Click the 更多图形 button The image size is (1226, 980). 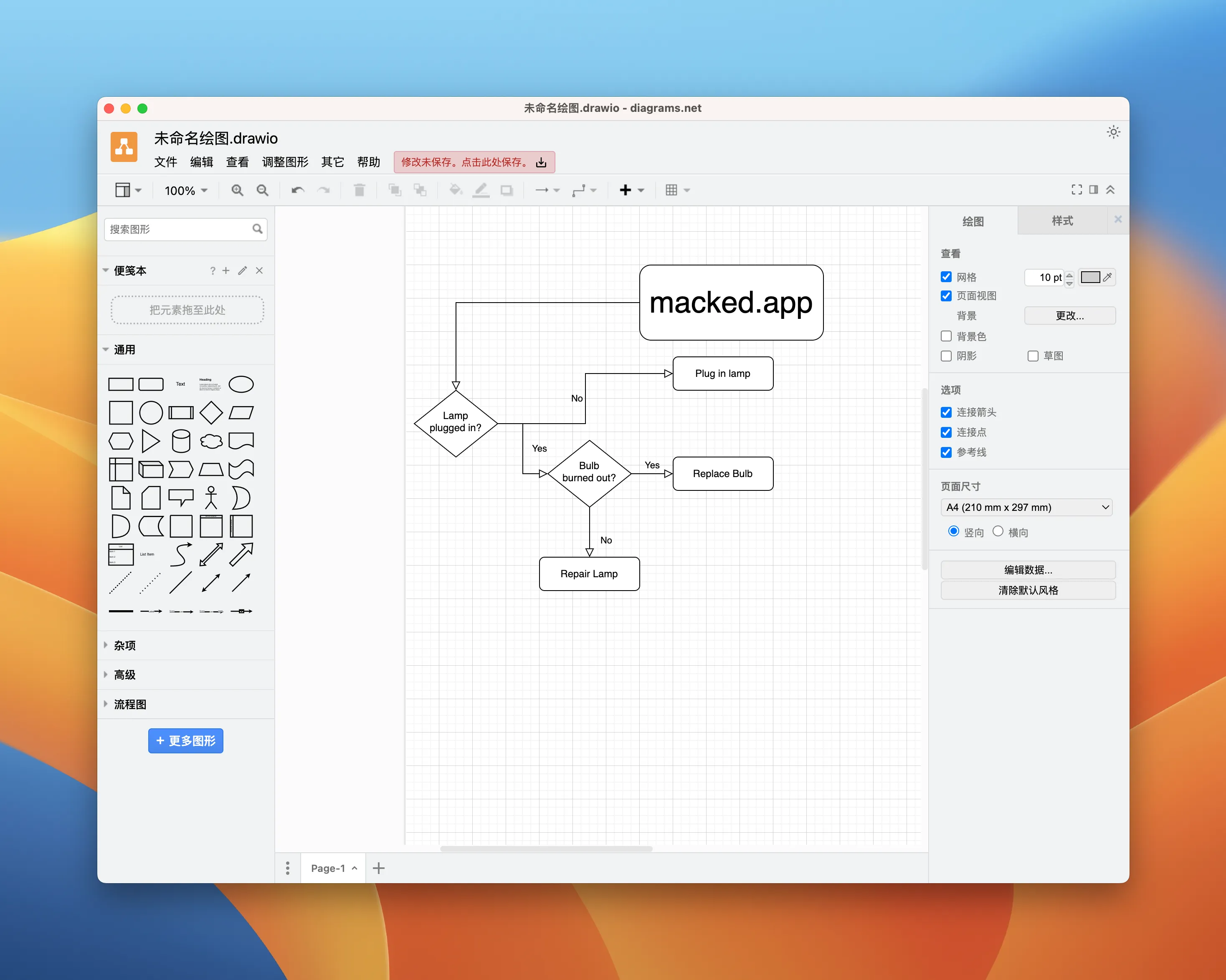[x=185, y=741]
